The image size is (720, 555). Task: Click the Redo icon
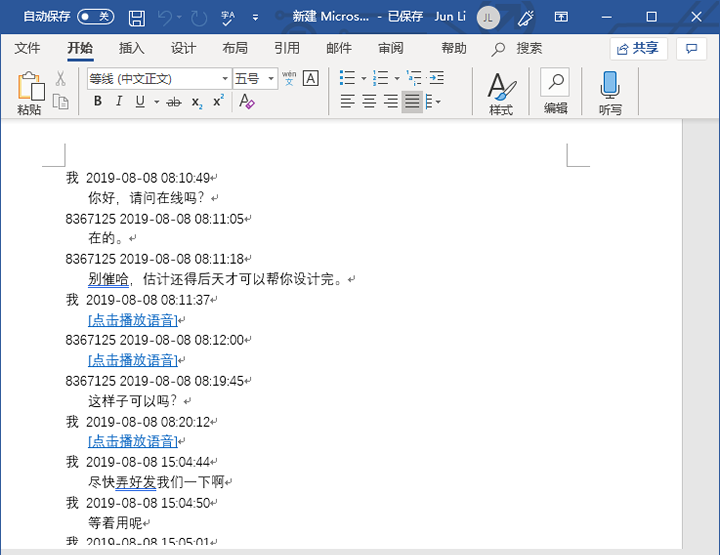[199, 17]
